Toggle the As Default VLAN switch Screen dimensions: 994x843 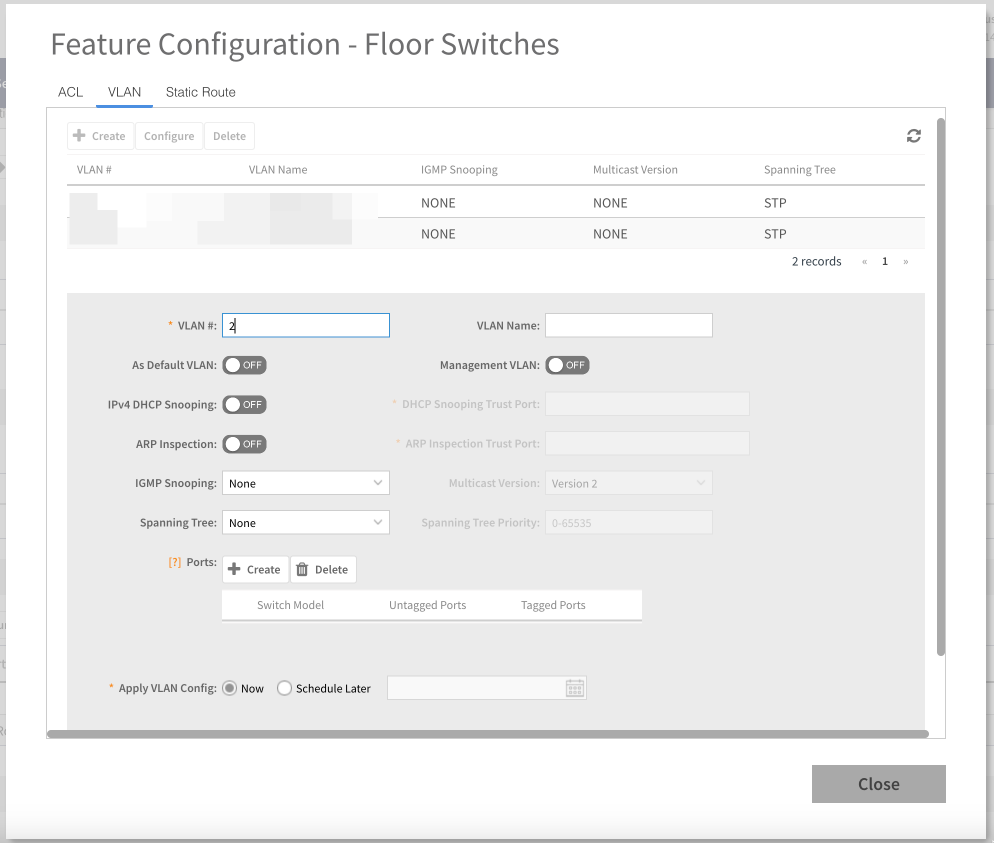244,365
